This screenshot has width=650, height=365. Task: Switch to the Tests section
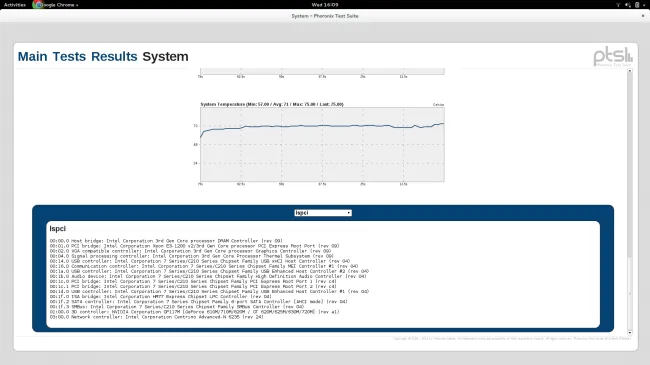point(69,56)
